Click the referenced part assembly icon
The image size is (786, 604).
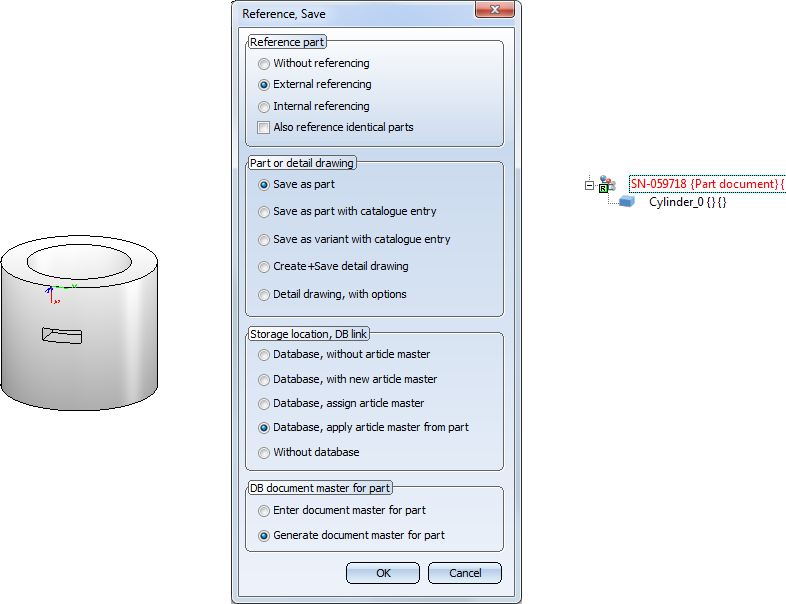click(x=607, y=184)
